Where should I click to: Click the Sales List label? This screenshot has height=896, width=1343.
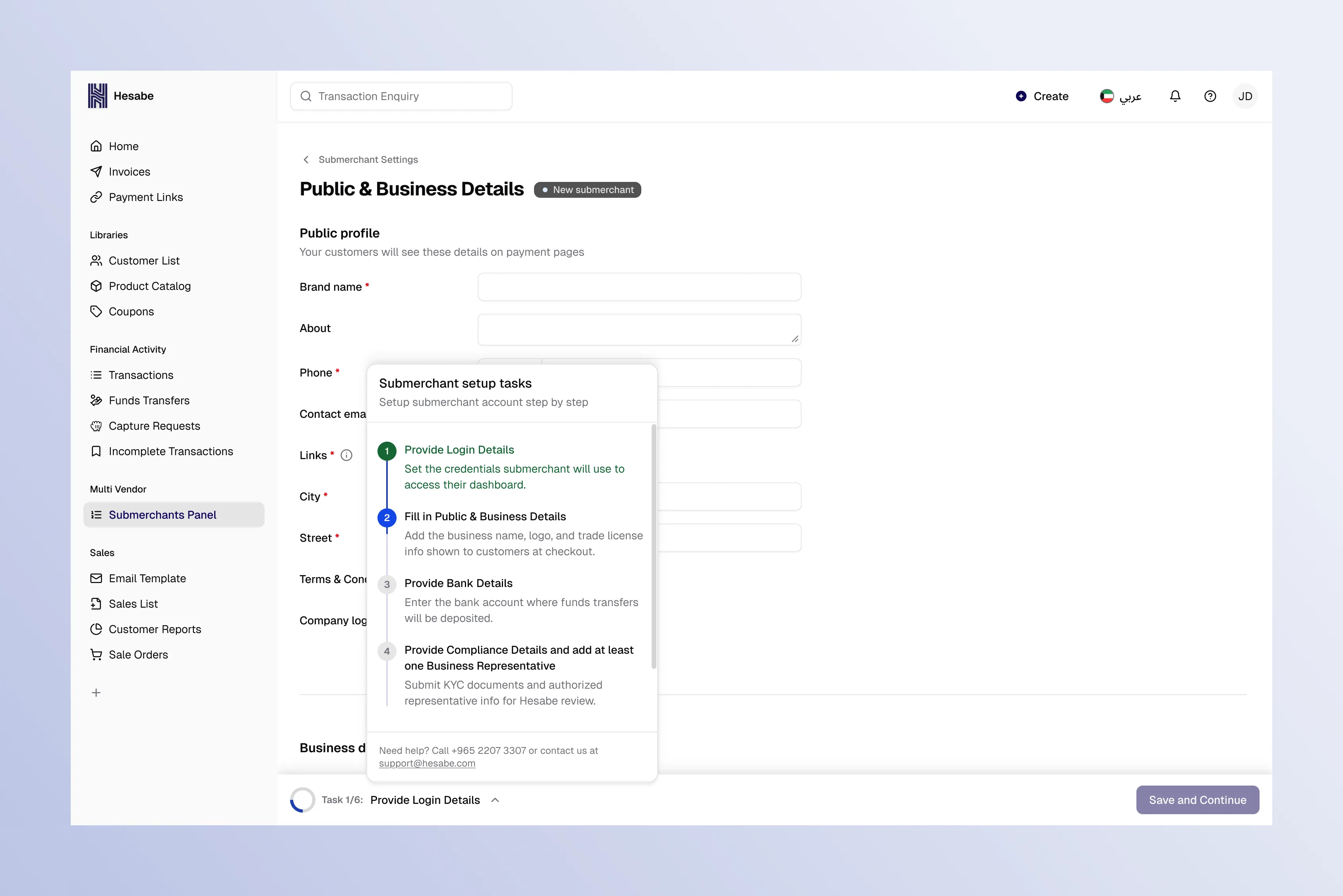pos(133,604)
